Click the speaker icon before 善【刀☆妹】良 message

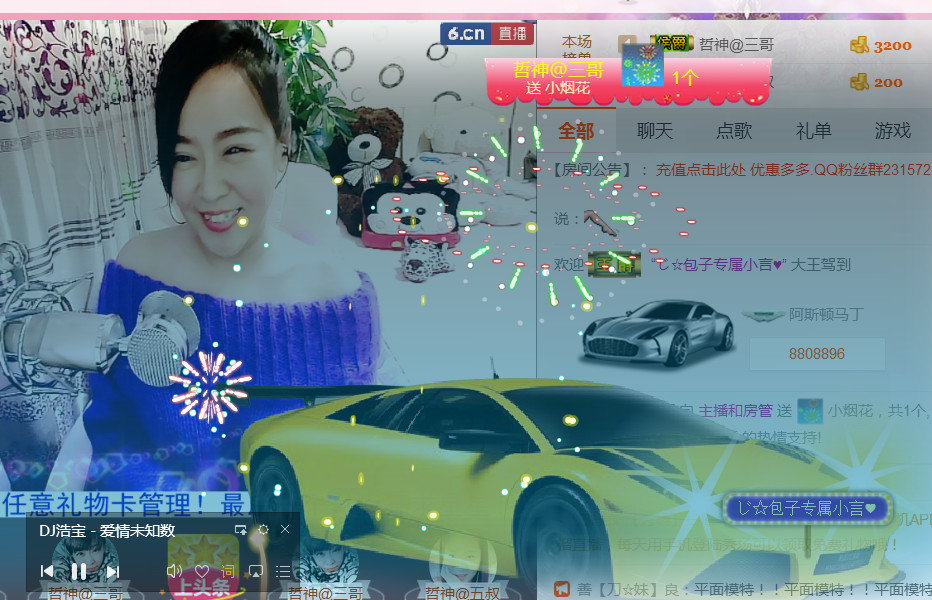pyautogui.click(x=562, y=589)
